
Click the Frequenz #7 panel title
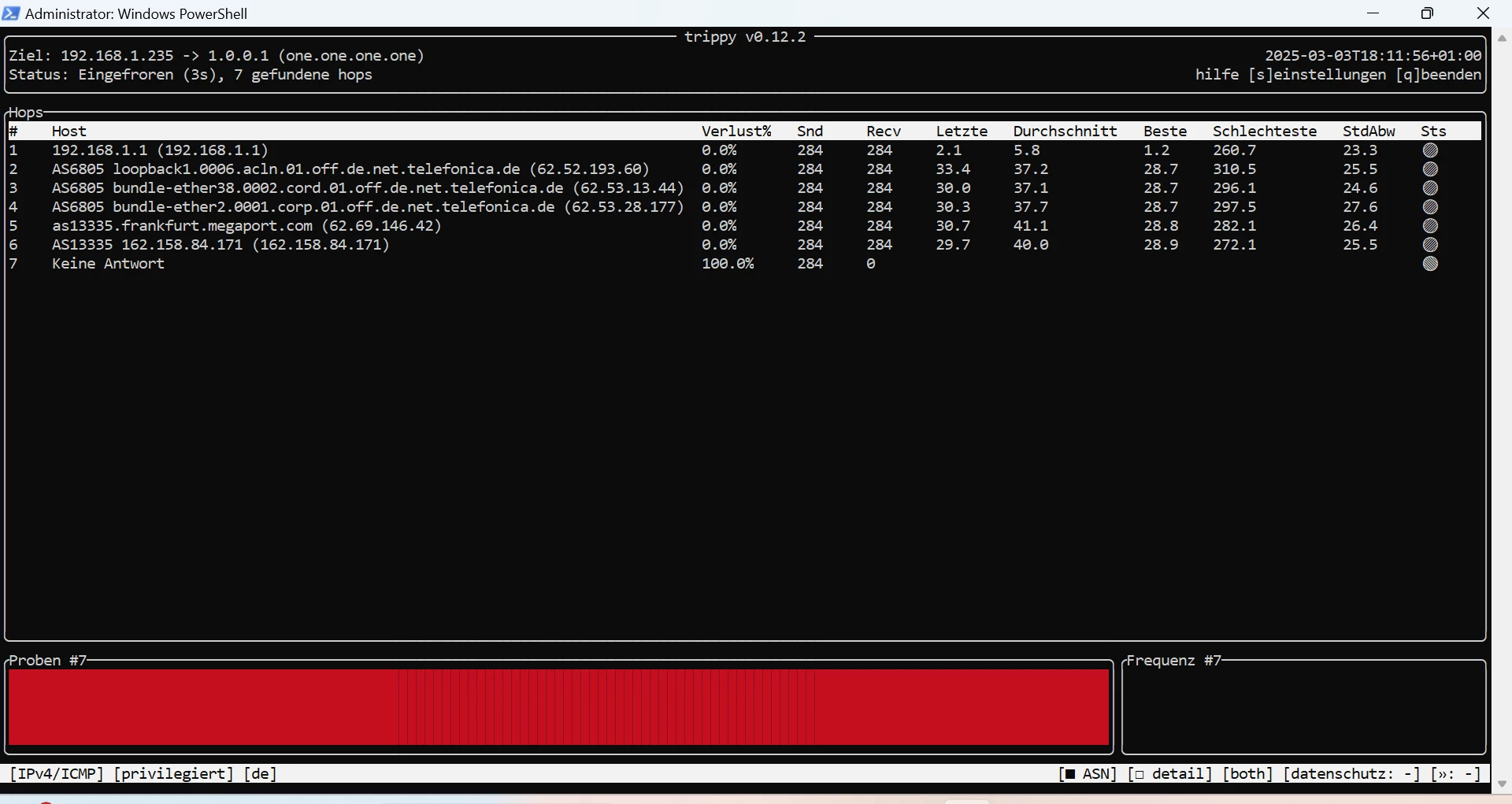click(1174, 661)
